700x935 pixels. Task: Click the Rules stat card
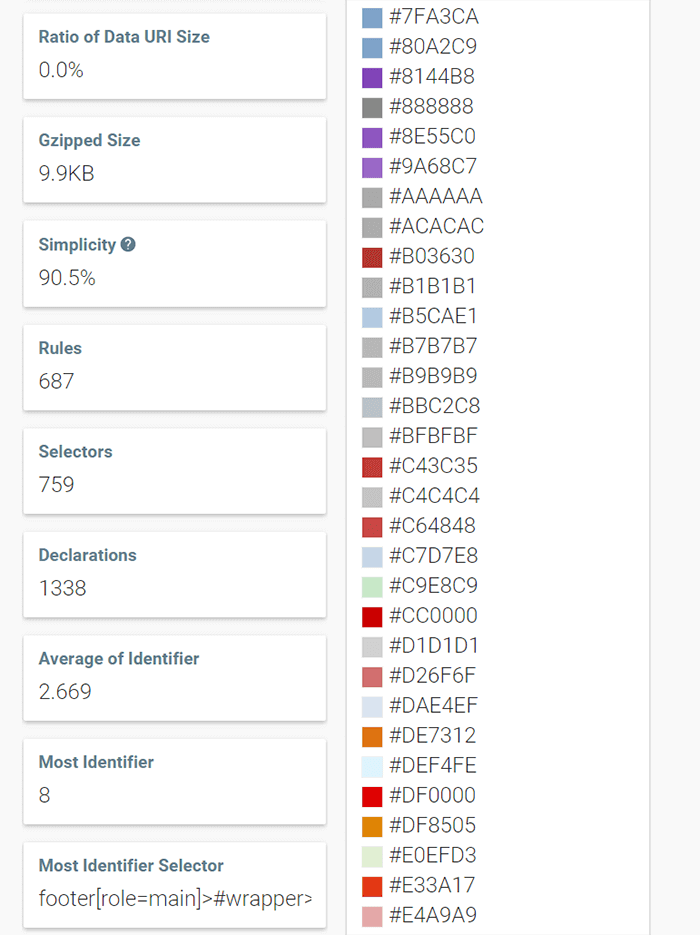[174, 366]
